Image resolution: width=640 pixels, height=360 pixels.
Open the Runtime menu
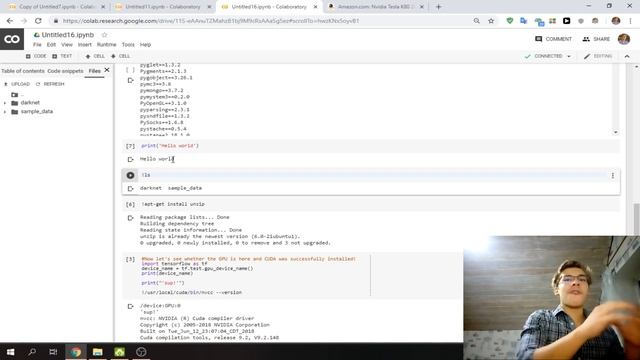pyautogui.click(x=107, y=44)
